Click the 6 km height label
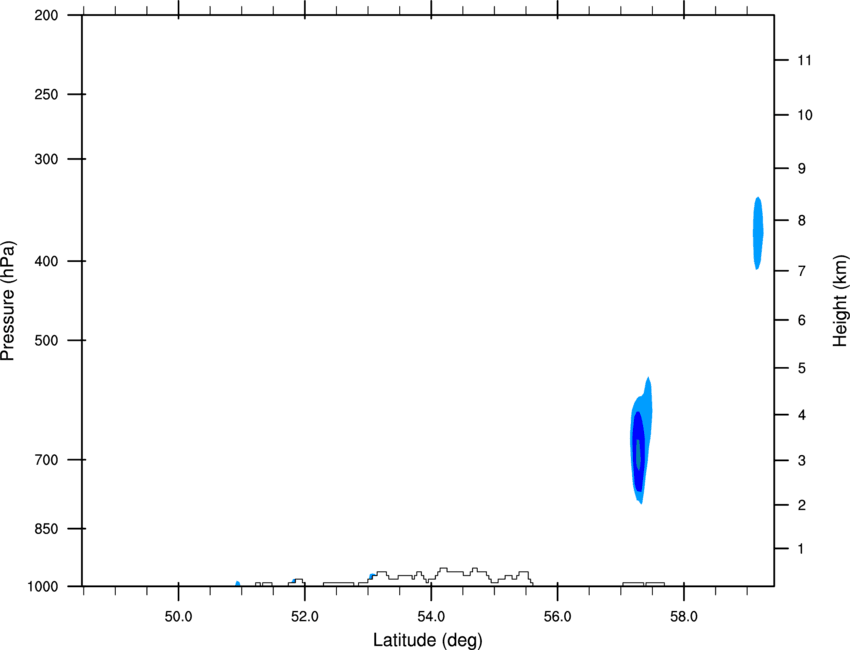The width and height of the screenshot is (850, 650). point(802,320)
